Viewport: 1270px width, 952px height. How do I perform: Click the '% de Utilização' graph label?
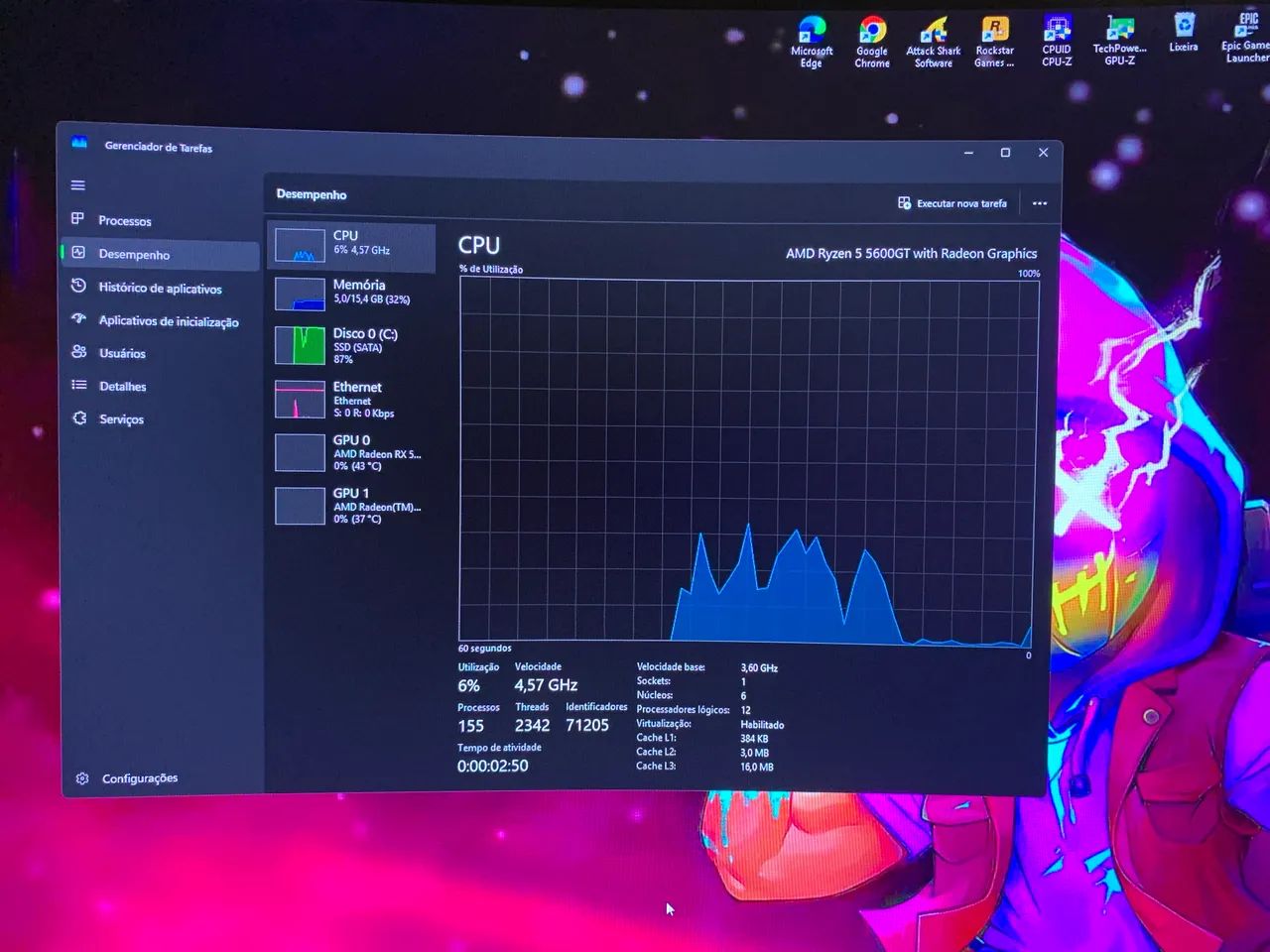[x=491, y=270]
